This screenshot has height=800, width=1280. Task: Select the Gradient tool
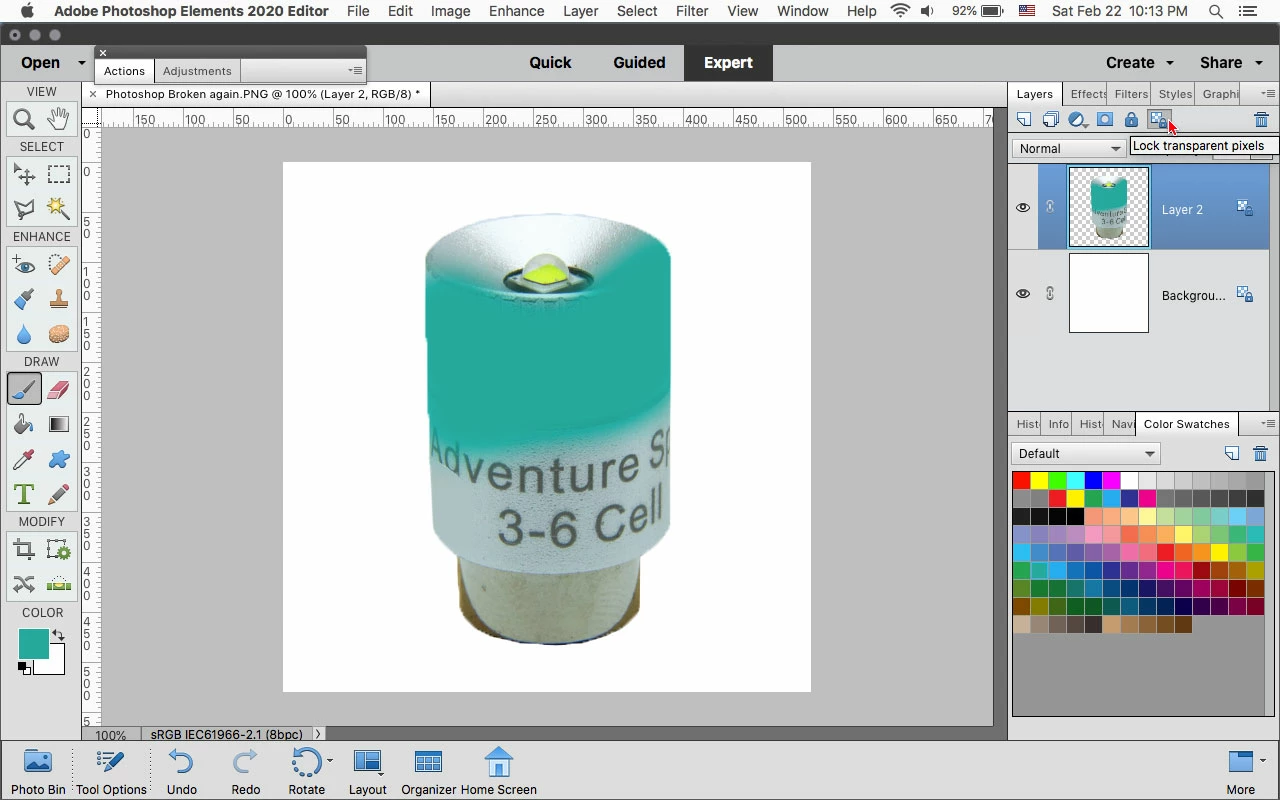[58, 424]
